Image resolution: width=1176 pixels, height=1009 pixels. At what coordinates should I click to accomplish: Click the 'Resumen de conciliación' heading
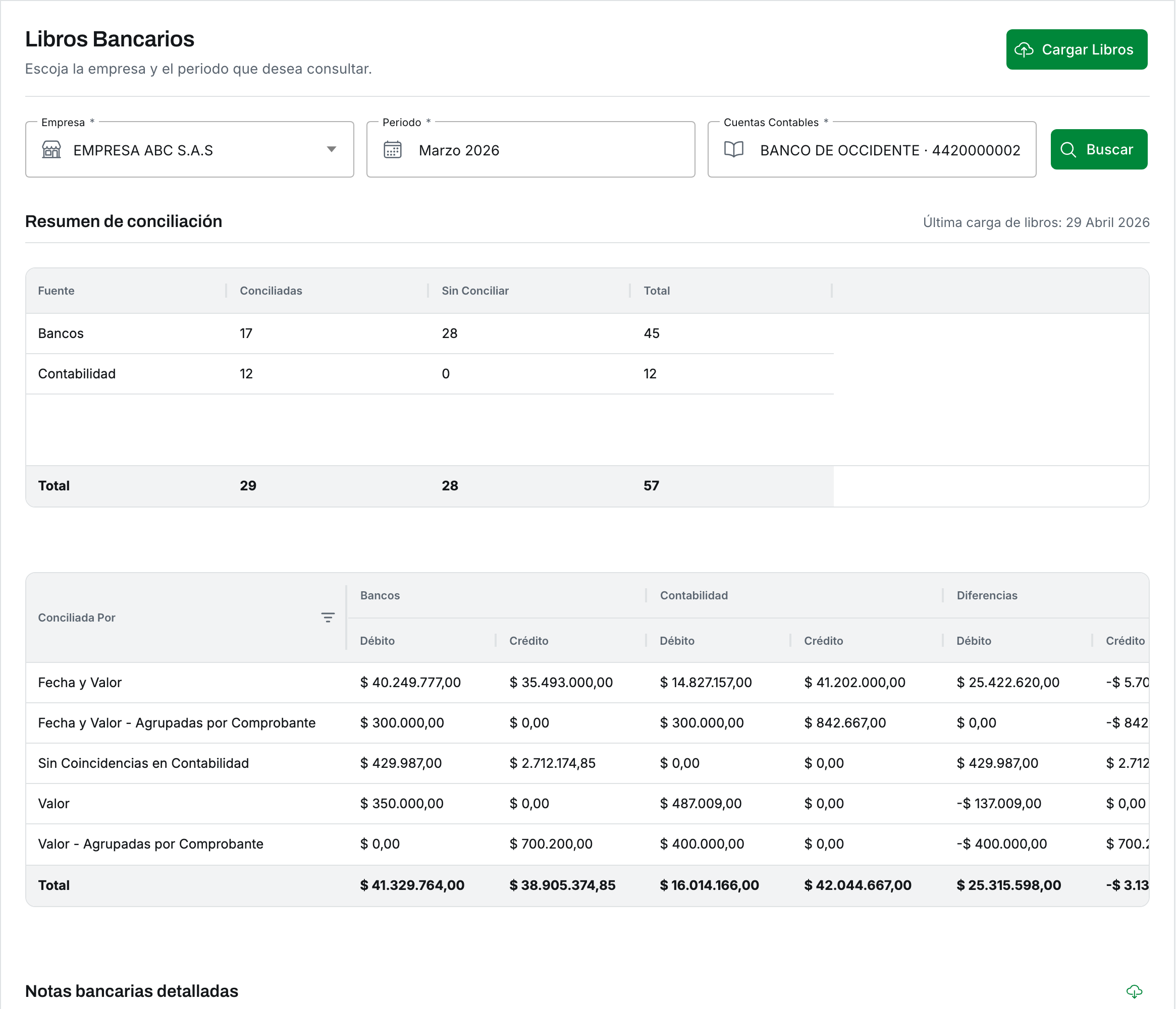(124, 222)
